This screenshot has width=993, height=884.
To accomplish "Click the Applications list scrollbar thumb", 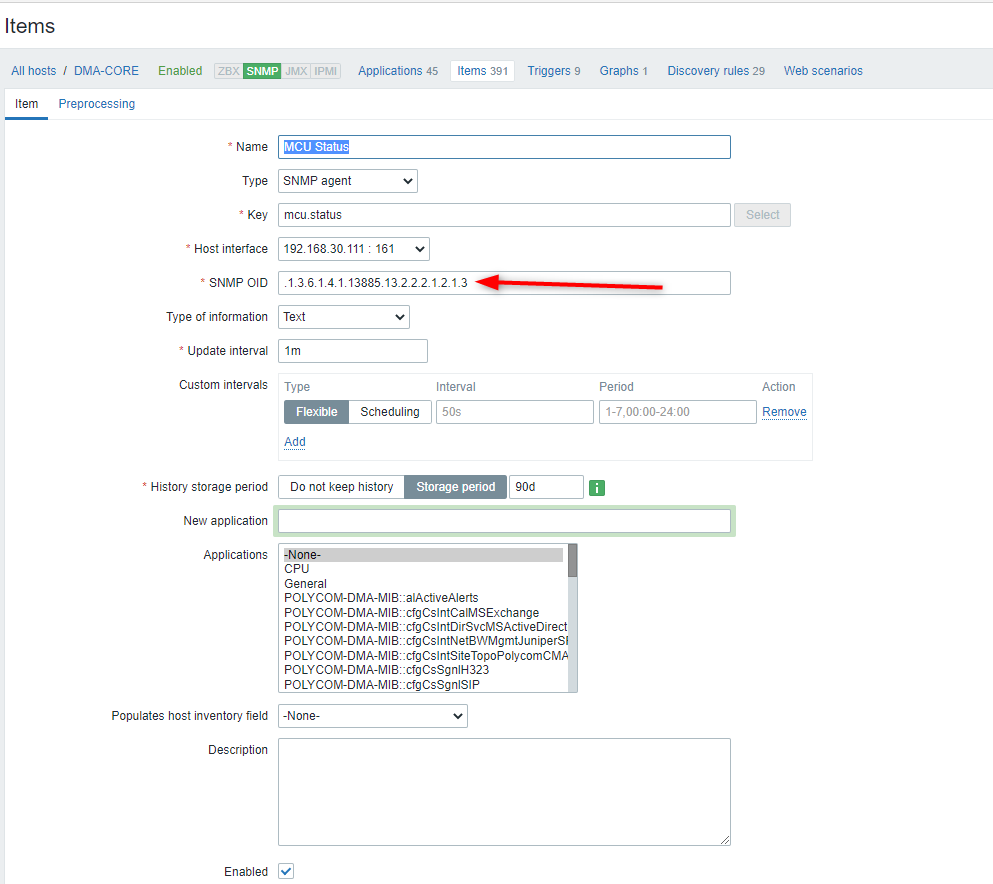I will click(572, 560).
